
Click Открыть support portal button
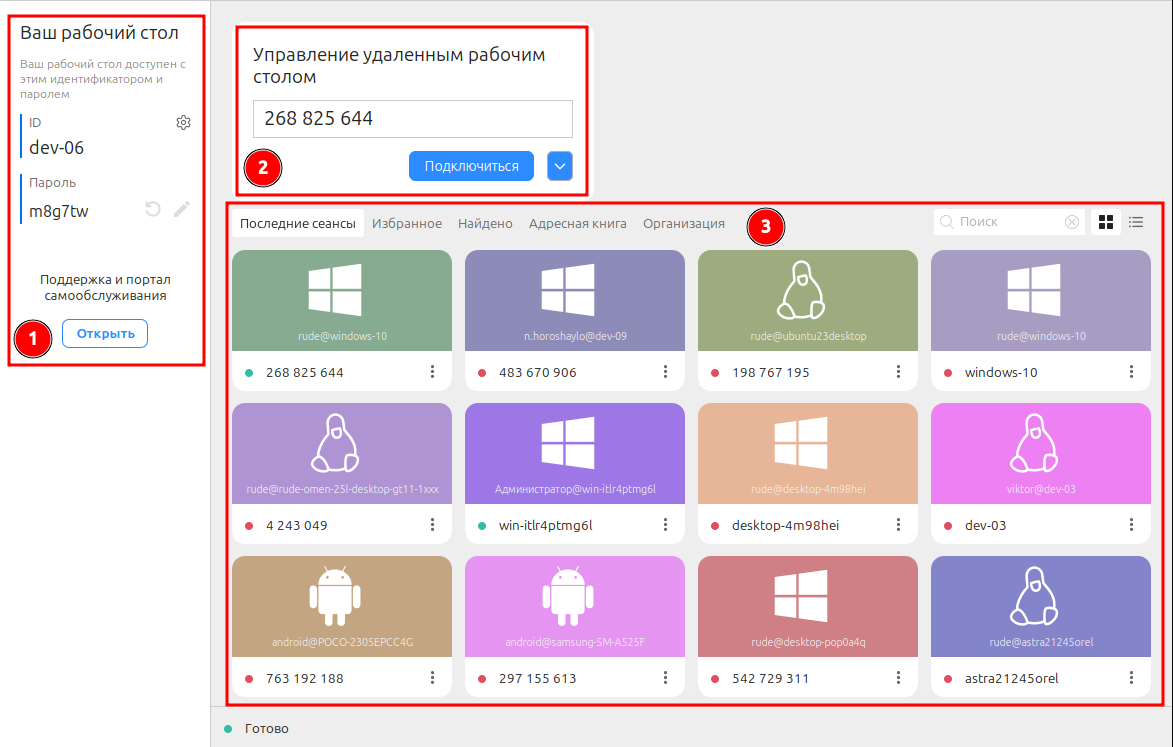click(105, 333)
